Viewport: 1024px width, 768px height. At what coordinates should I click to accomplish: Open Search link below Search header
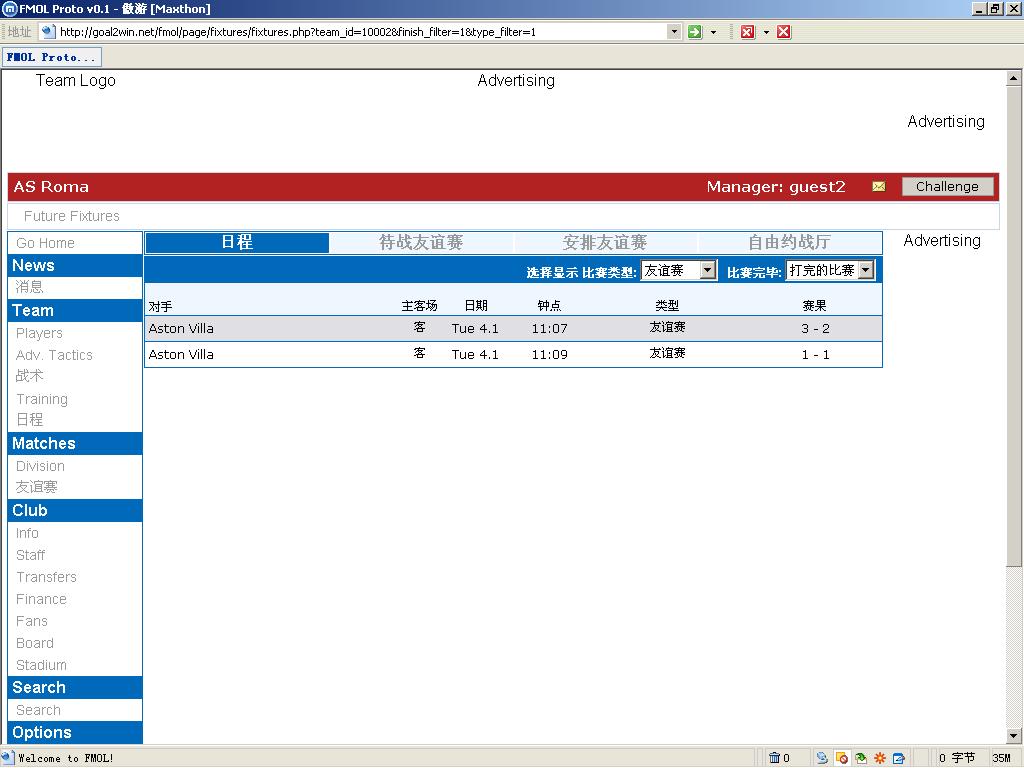click(x=38, y=711)
